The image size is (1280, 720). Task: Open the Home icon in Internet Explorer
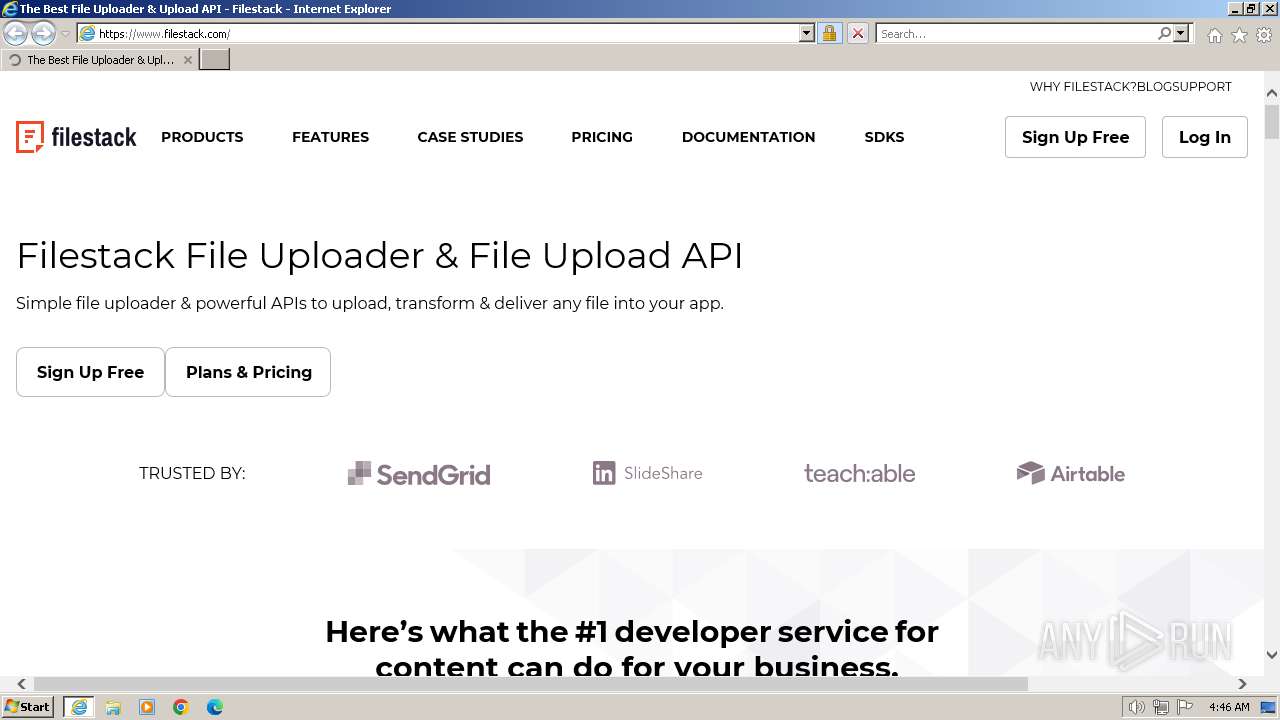tap(1214, 35)
